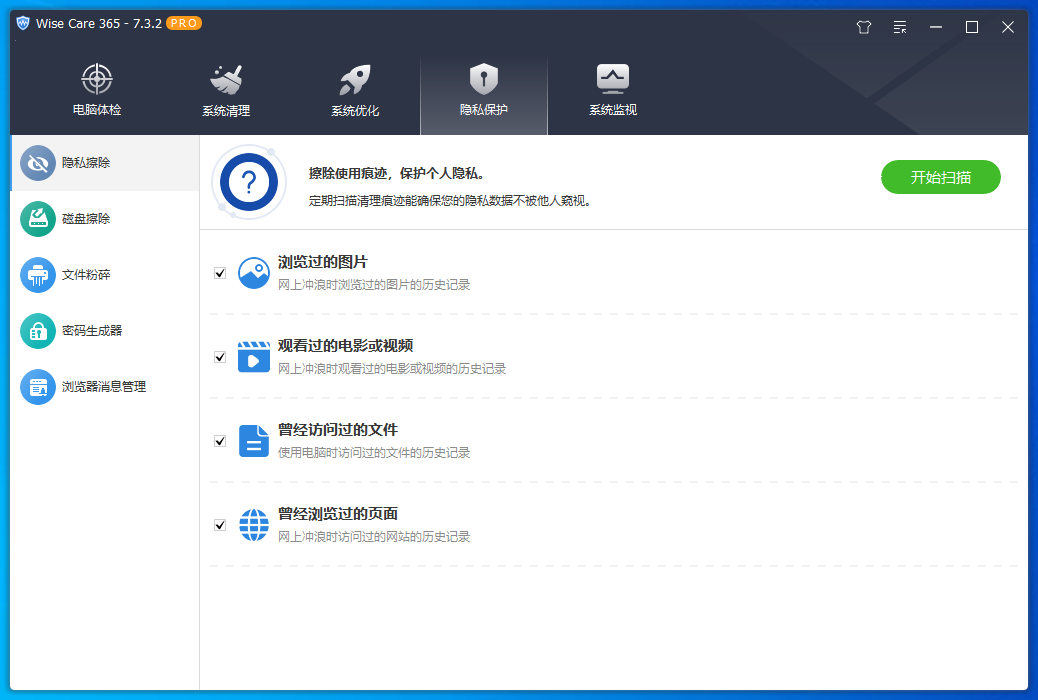
Task: Open the Disk Eraser sidebar tool
Action: pos(85,218)
